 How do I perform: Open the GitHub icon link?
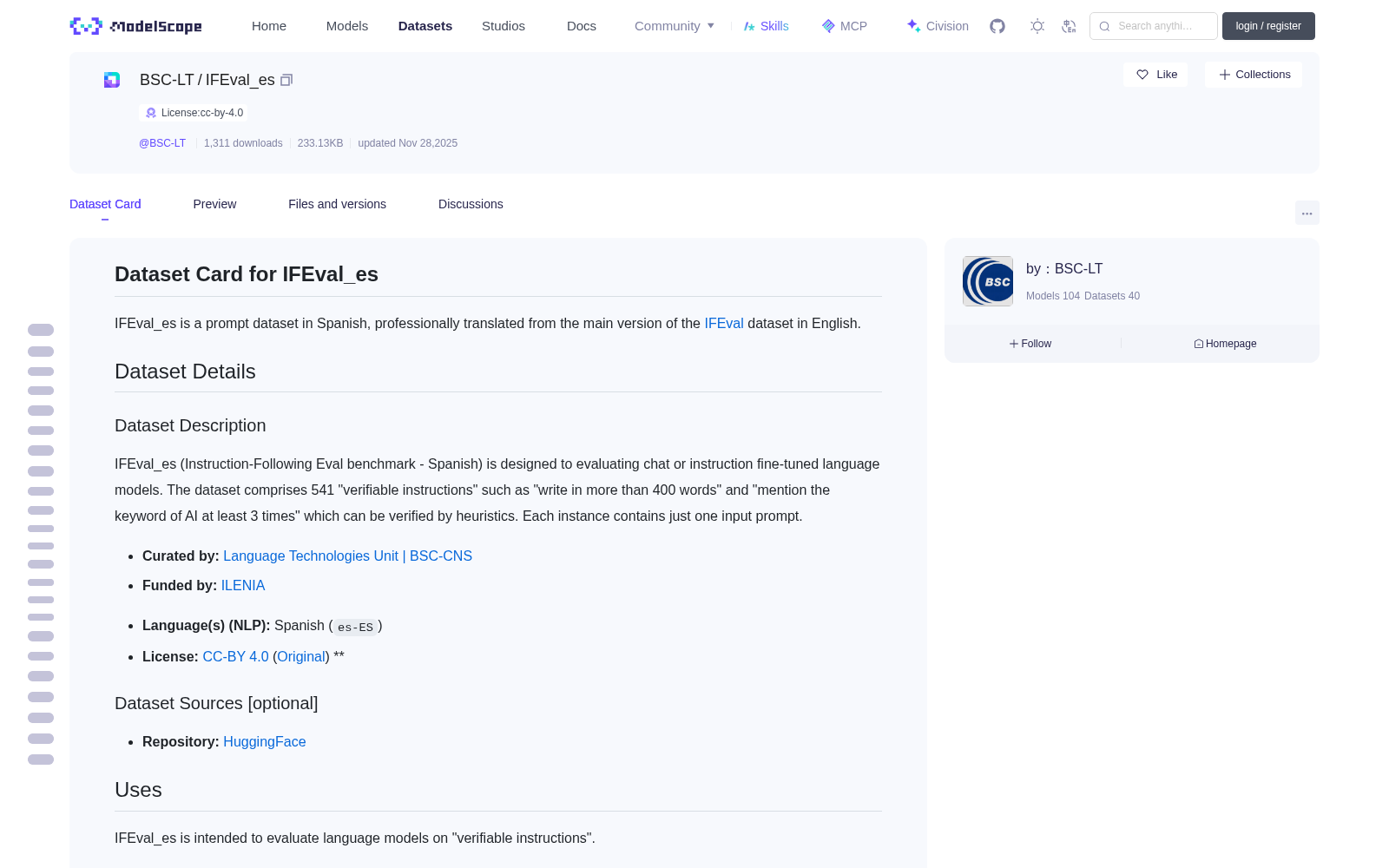997,26
